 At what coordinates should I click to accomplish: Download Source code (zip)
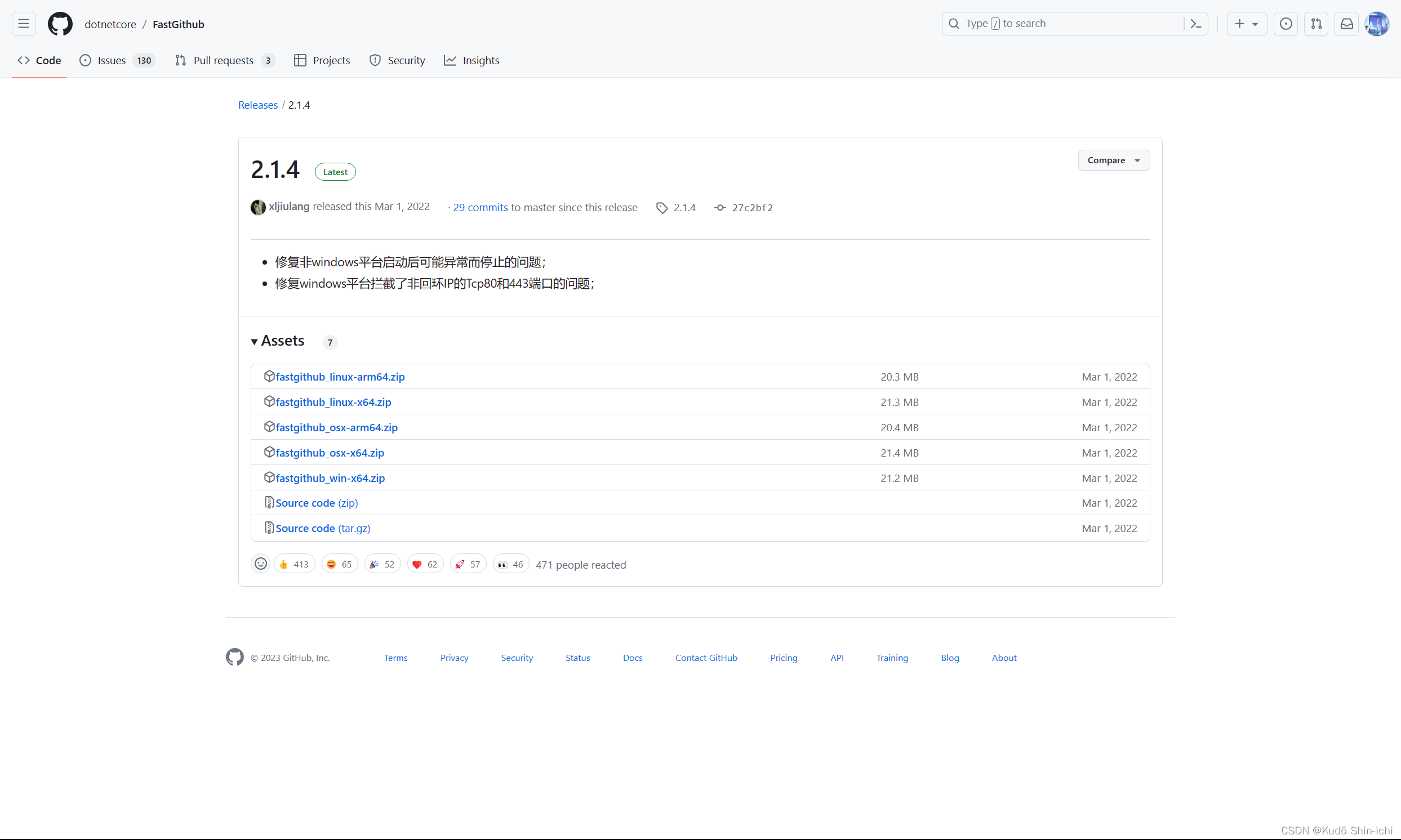317,503
